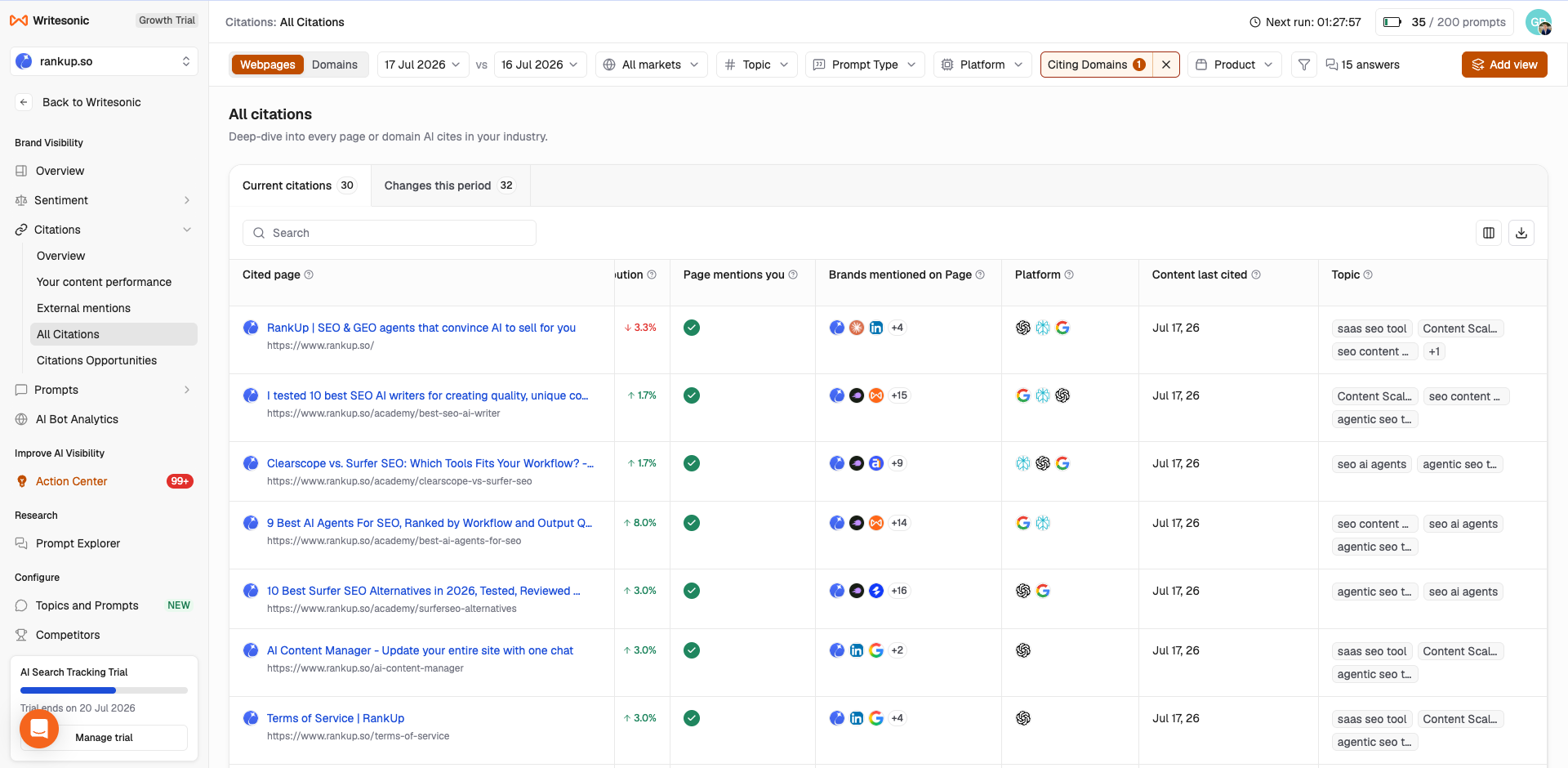Click the Action Center lightbulb icon
Image resolution: width=1568 pixels, height=768 pixels.
(22, 481)
